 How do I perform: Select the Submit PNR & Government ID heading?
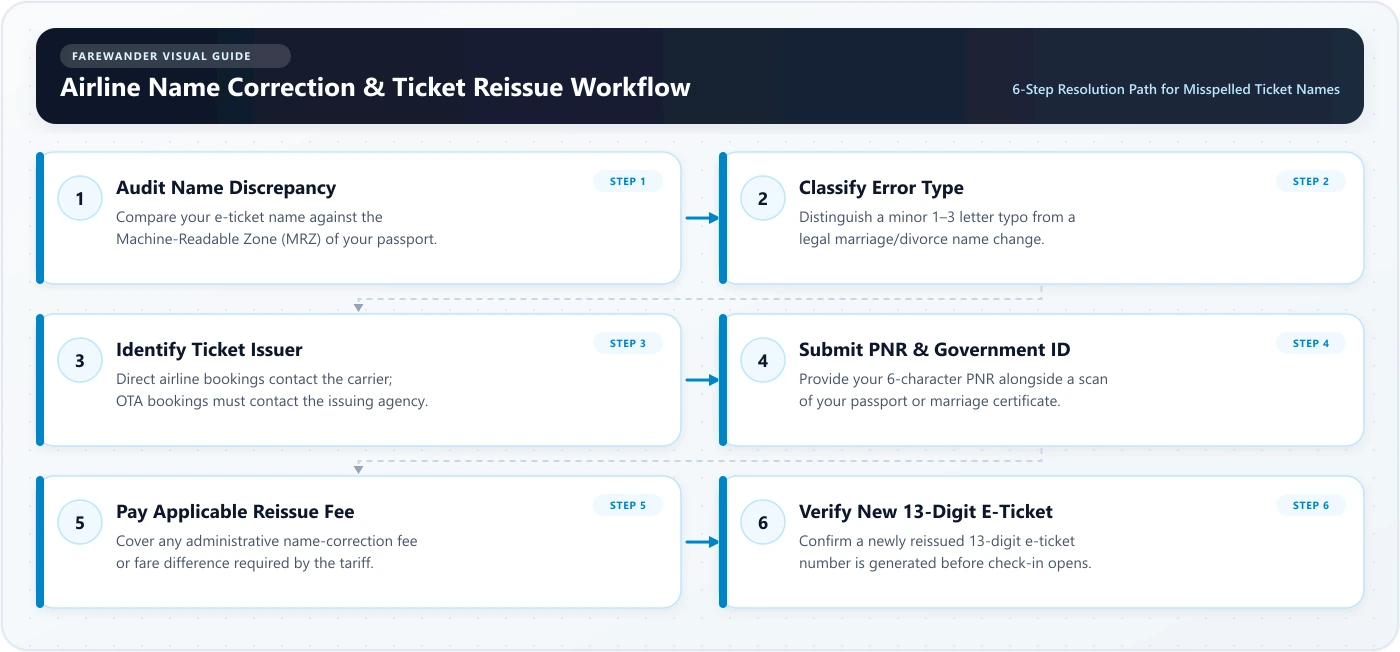934,349
